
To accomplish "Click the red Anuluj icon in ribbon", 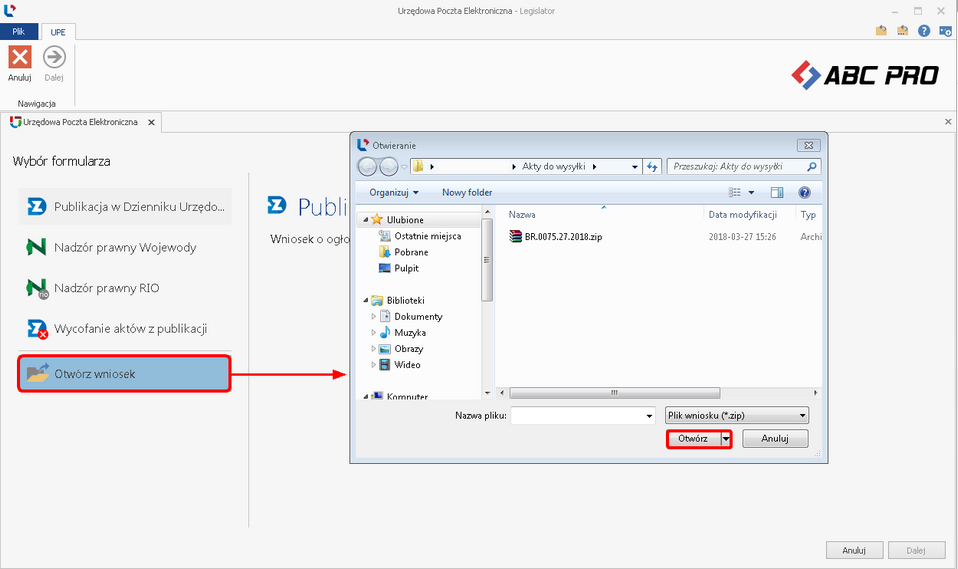I will (20, 58).
